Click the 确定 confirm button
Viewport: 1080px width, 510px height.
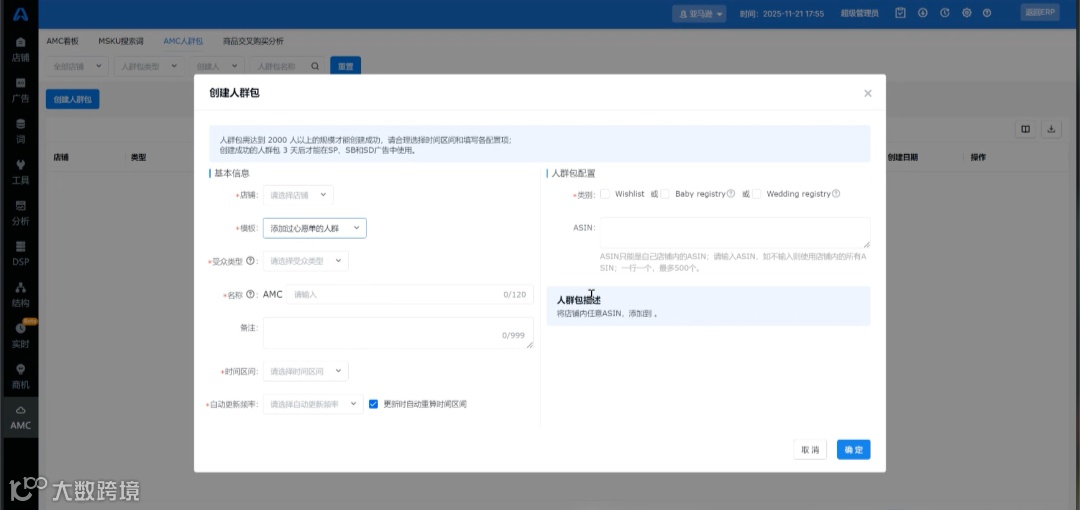(x=853, y=449)
